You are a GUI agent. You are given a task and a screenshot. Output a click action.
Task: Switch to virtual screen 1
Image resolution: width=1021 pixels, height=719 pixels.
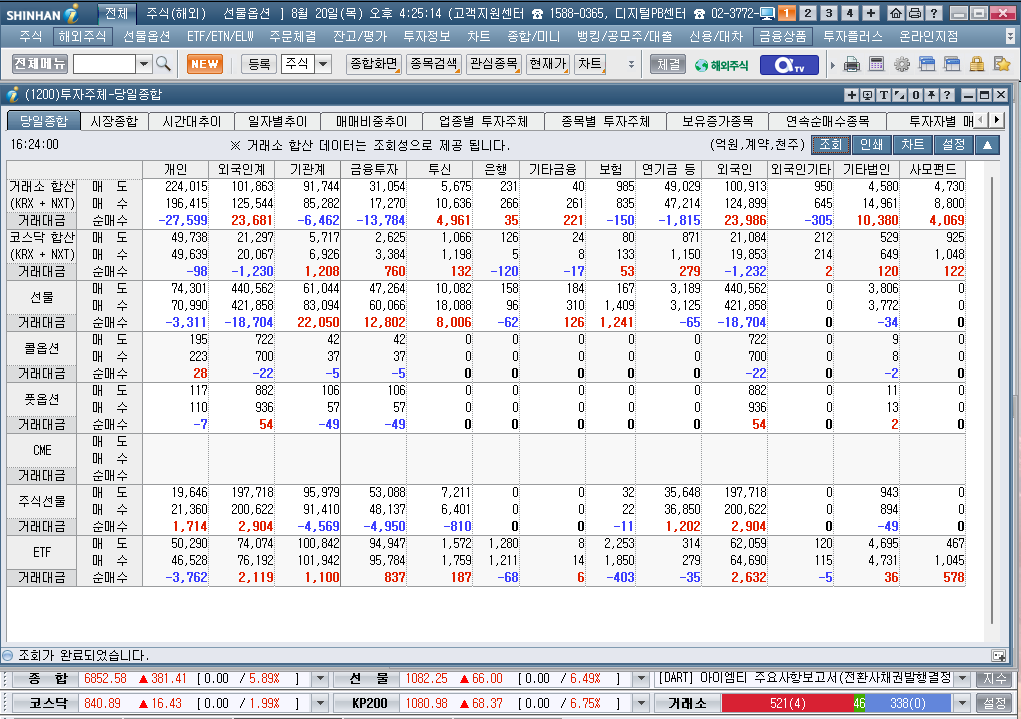point(787,13)
